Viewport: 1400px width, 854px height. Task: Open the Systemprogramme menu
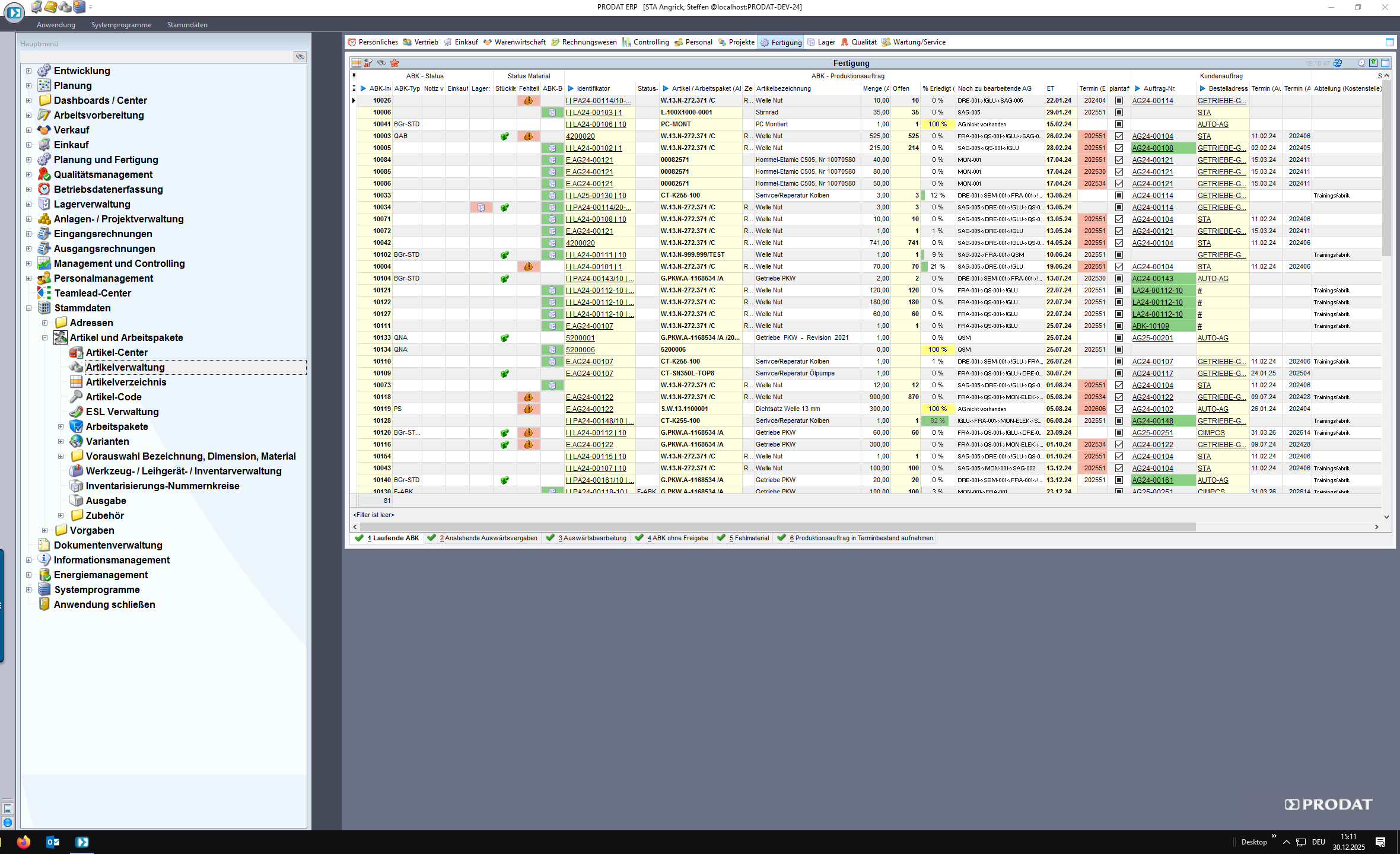[121, 25]
